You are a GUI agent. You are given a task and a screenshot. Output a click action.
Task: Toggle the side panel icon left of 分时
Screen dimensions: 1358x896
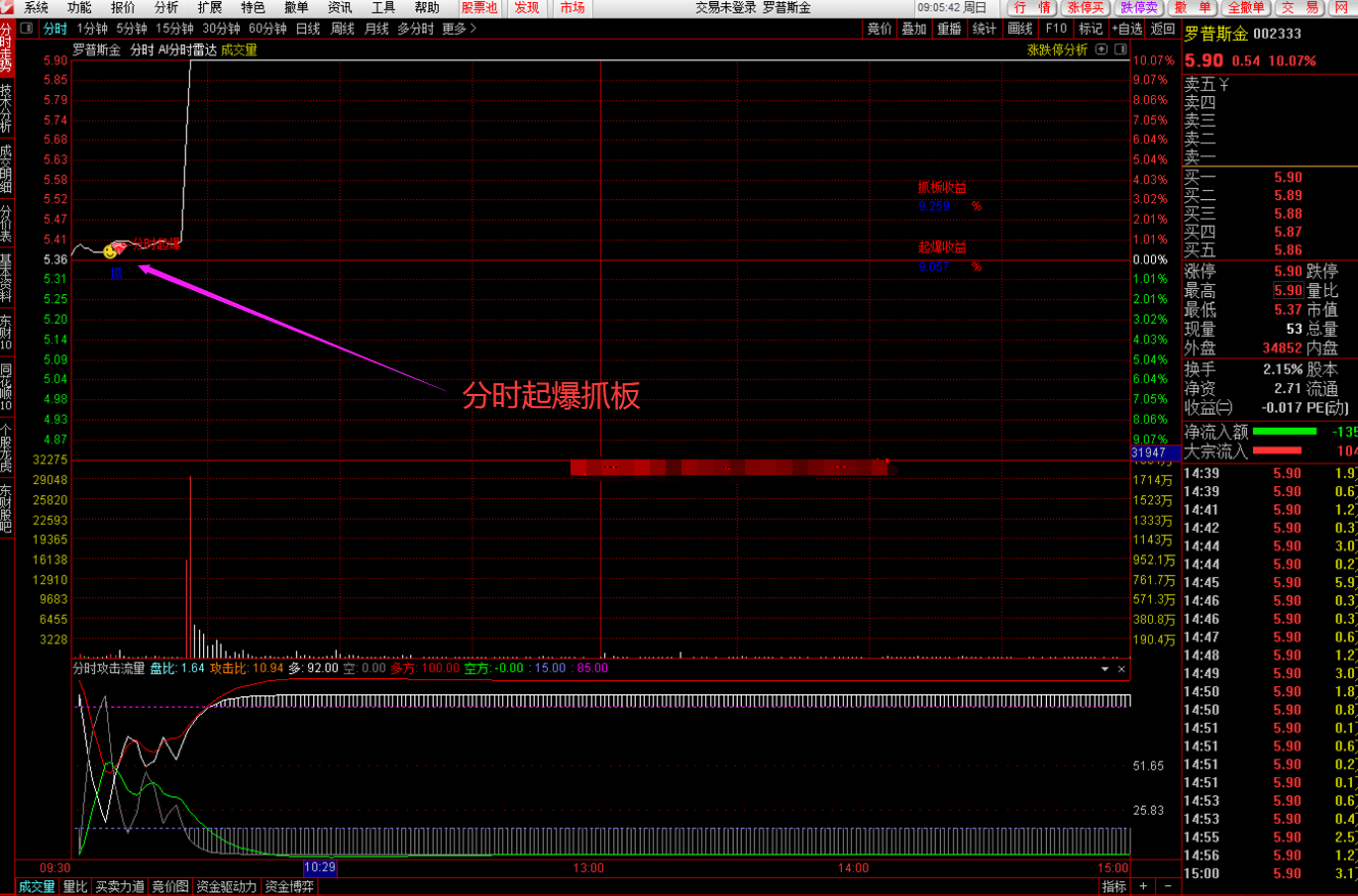[x=27, y=29]
